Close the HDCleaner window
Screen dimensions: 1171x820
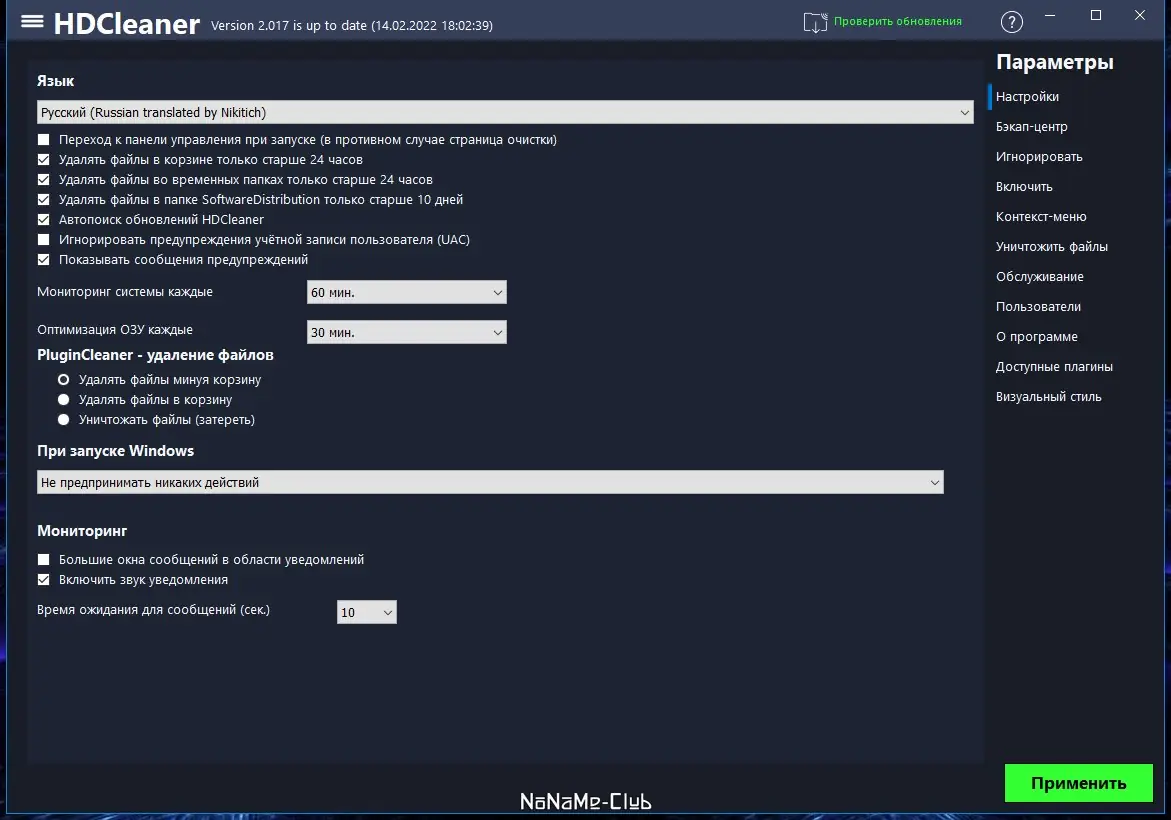click(1140, 16)
